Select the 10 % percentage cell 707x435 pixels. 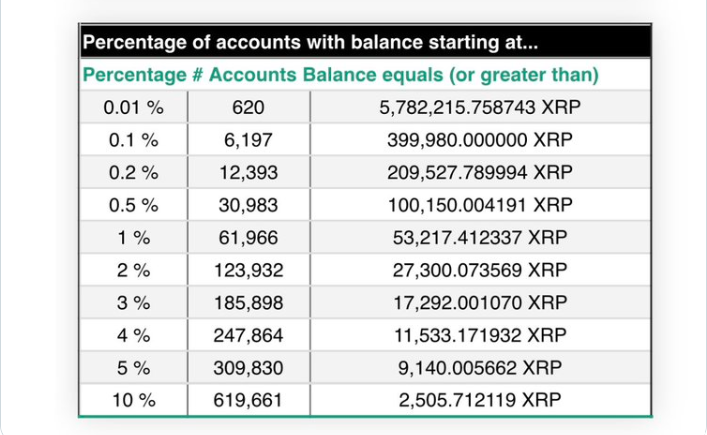tap(131, 400)
